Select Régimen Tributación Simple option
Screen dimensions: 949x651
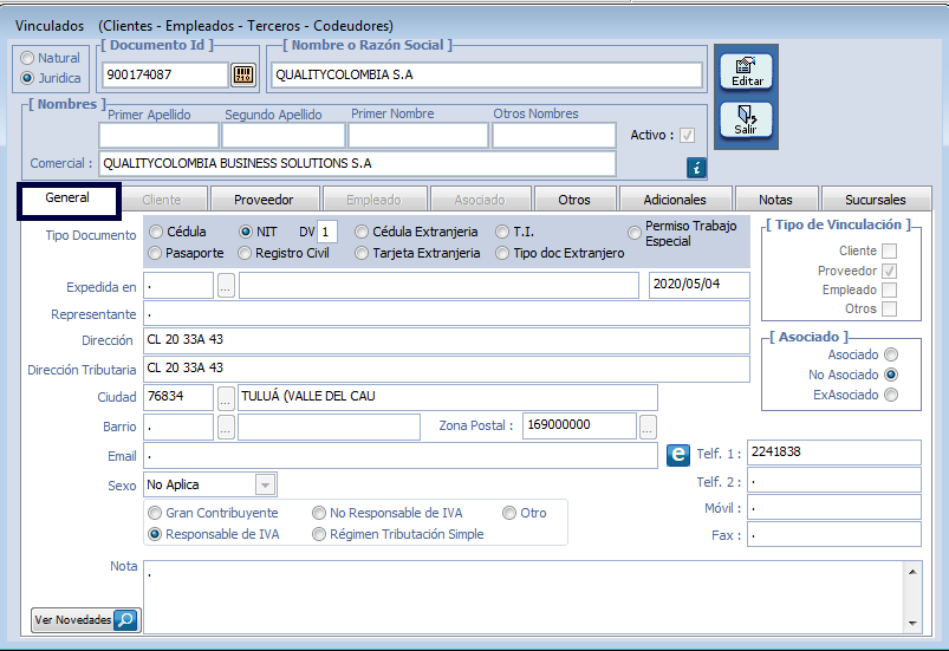point(319,534)
